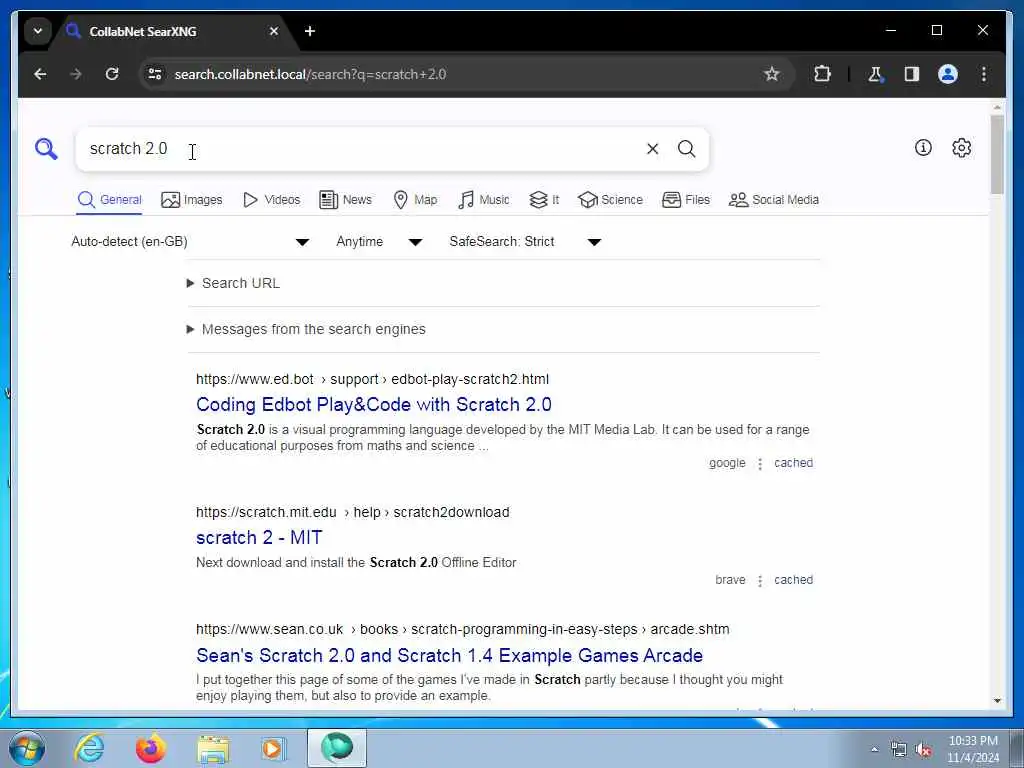The width and height of the screenshot is (1024, 768).
Task: Switch to the Map category
Action: point(415,200)
